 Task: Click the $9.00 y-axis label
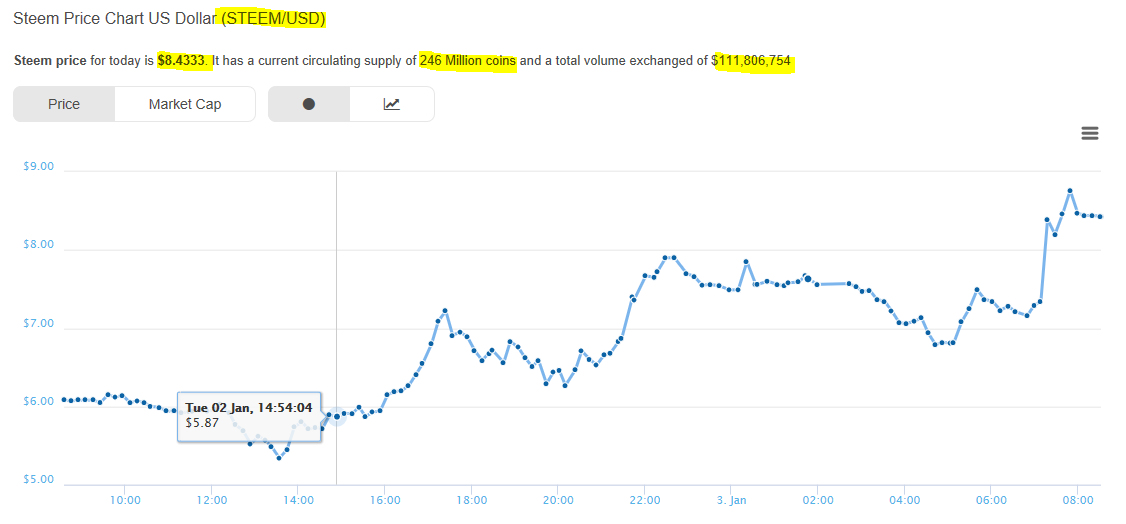pos(39,167)
